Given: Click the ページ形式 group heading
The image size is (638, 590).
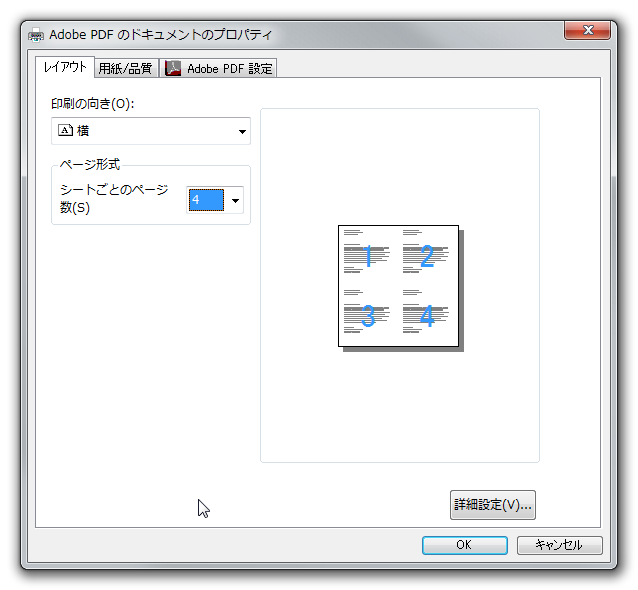Looking at the screenshot, I should click(90, 164).
